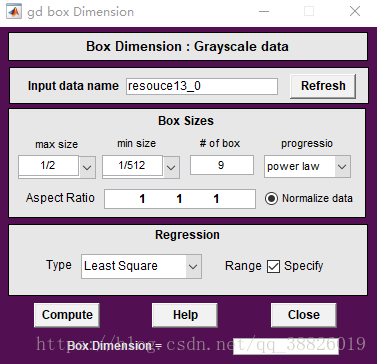Click the Box Sizes heading text
The image size is (377, 364).
point(186,121)
